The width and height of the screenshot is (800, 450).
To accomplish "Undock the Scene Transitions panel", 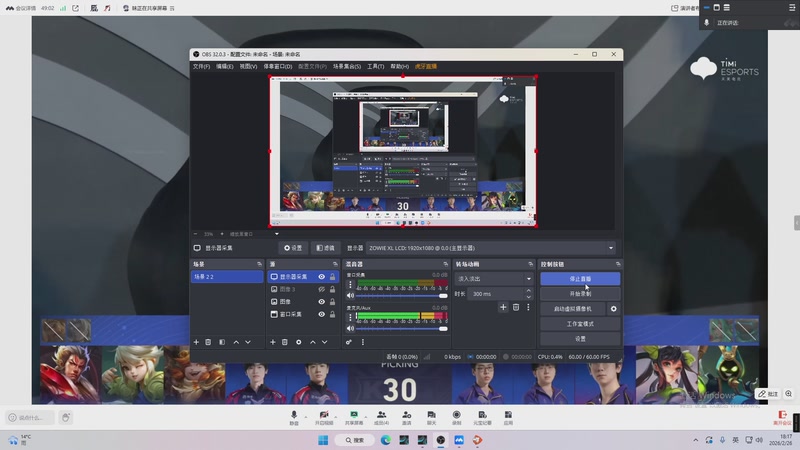I will (530, 264).
